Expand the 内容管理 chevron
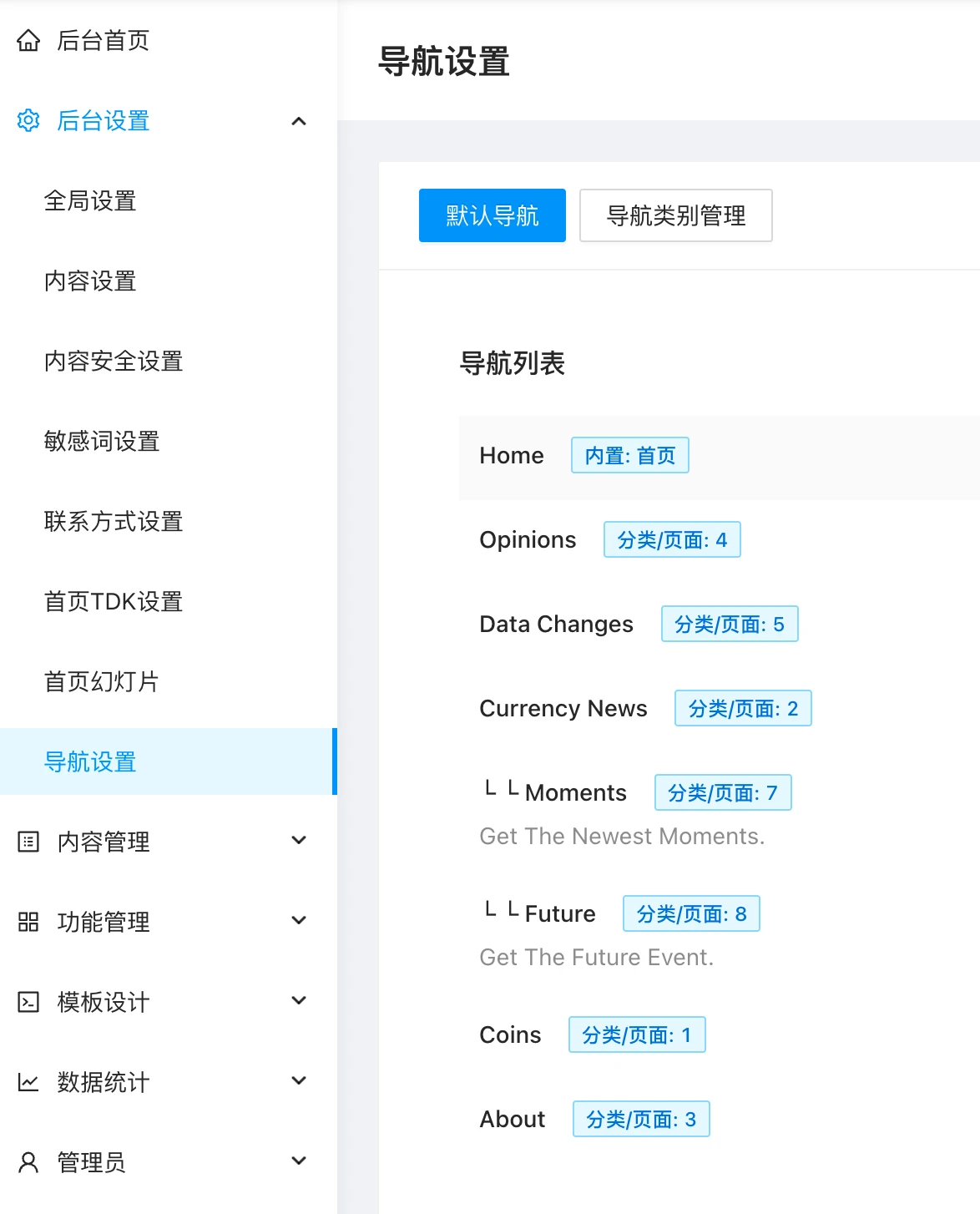The image size is (980, 1214). click(299, 841)
